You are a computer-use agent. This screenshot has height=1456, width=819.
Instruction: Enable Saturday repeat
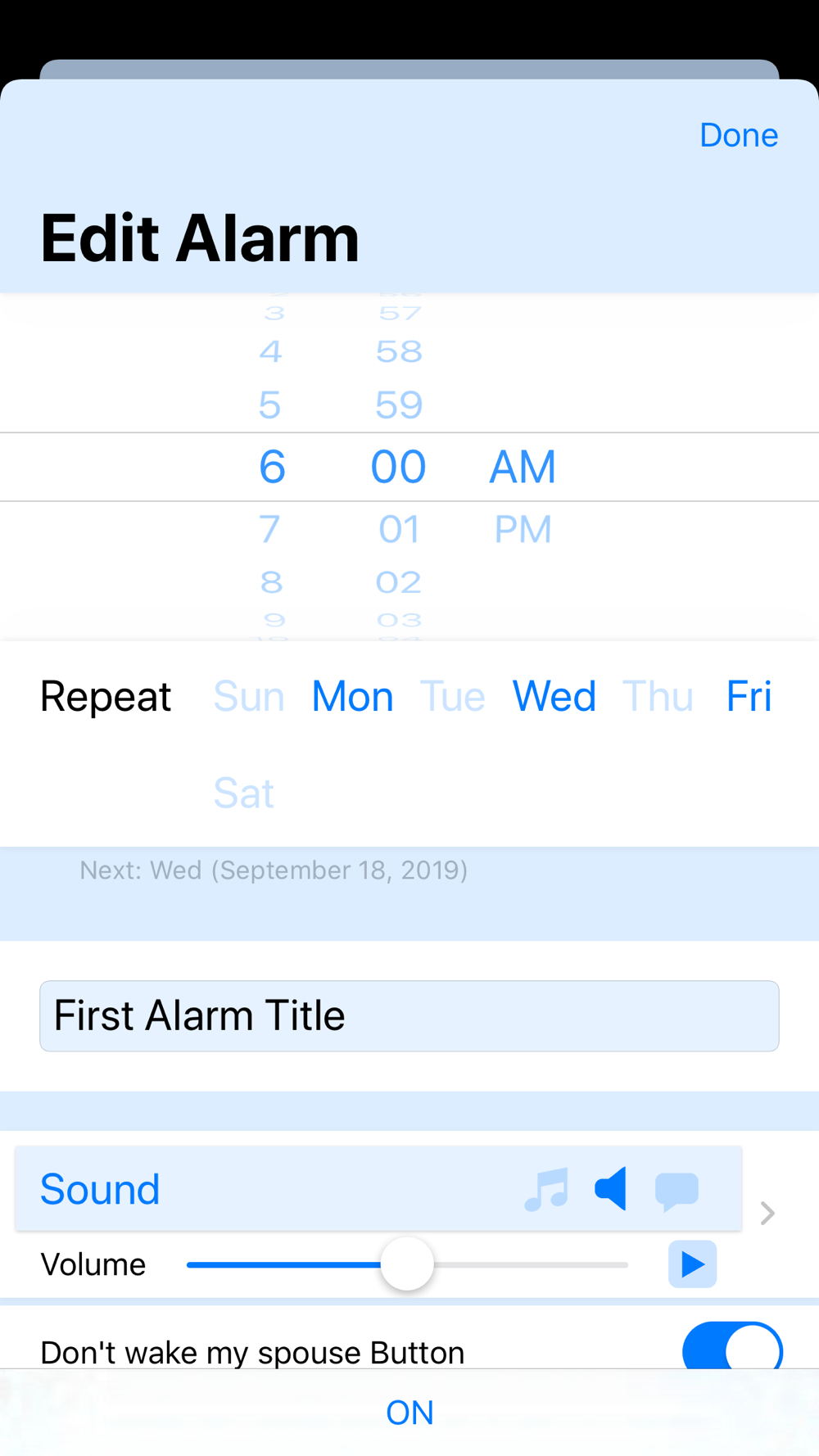[x=244, y=793]
